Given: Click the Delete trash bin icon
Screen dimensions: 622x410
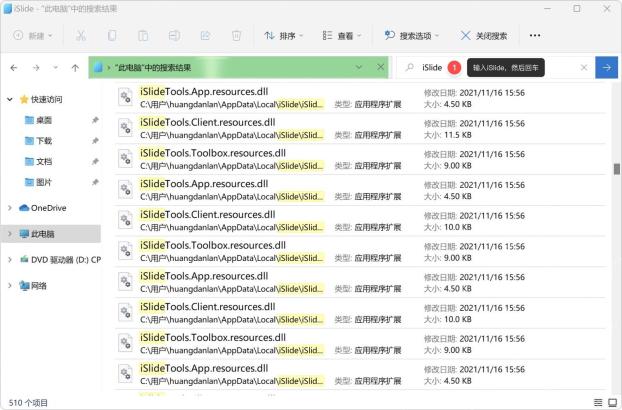Looking at the screenshot, I should 236,36.
